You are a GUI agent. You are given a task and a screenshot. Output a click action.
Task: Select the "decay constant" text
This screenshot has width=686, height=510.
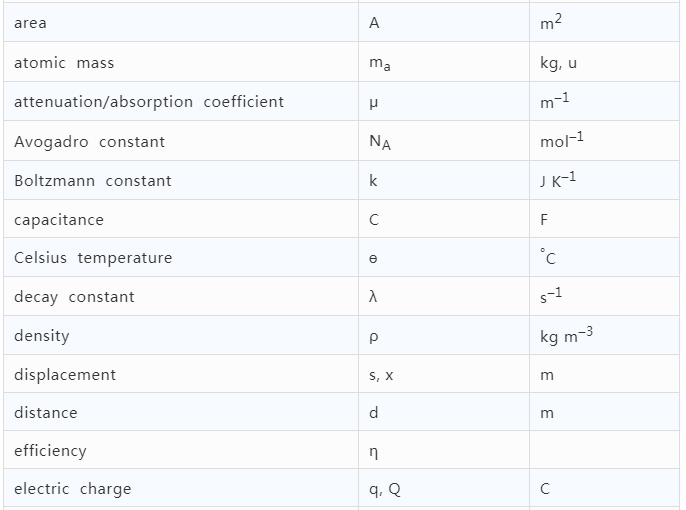pos(74,297)
